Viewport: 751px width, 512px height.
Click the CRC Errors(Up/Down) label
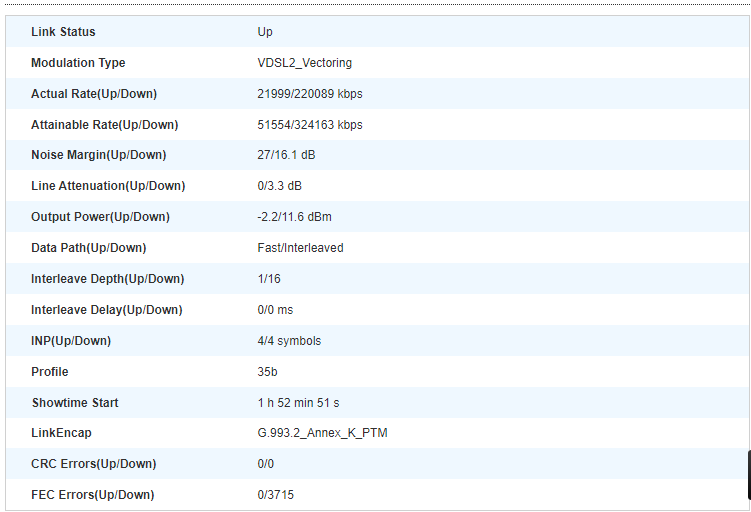coord(94,464)
